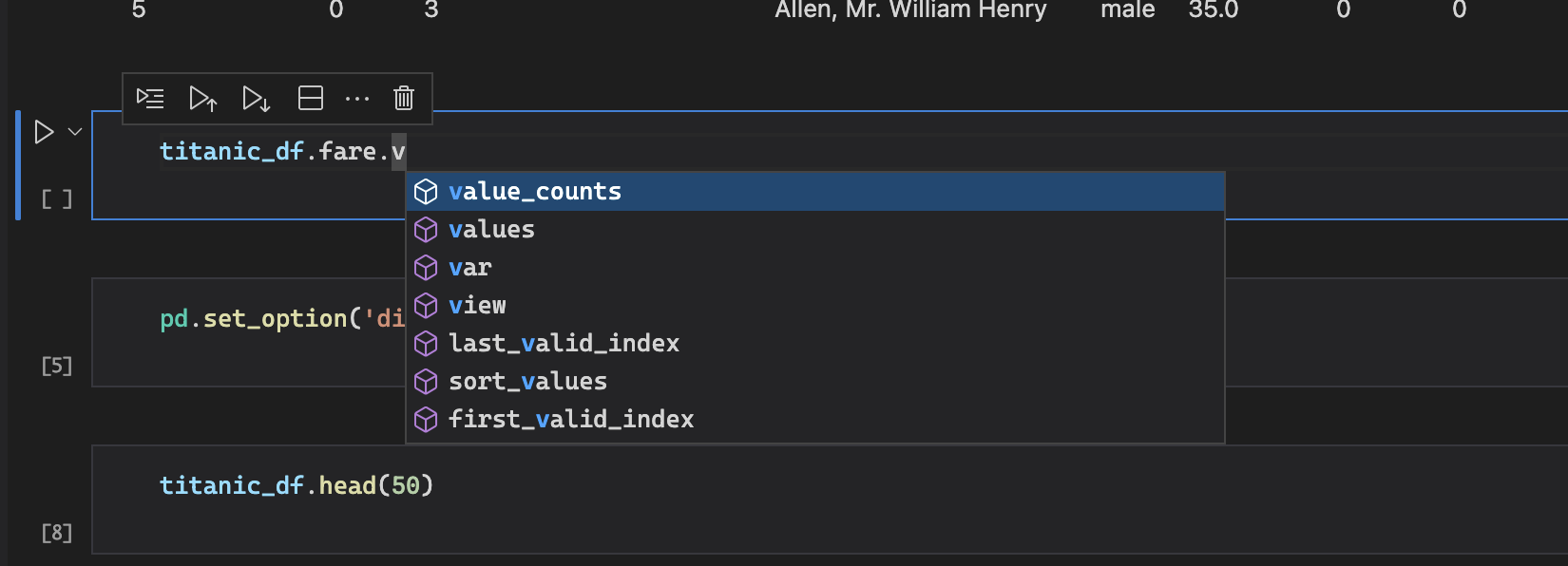Select sort_values from the autocomplete list
The image size is (1568, 566).
click(x=527, y=381)
